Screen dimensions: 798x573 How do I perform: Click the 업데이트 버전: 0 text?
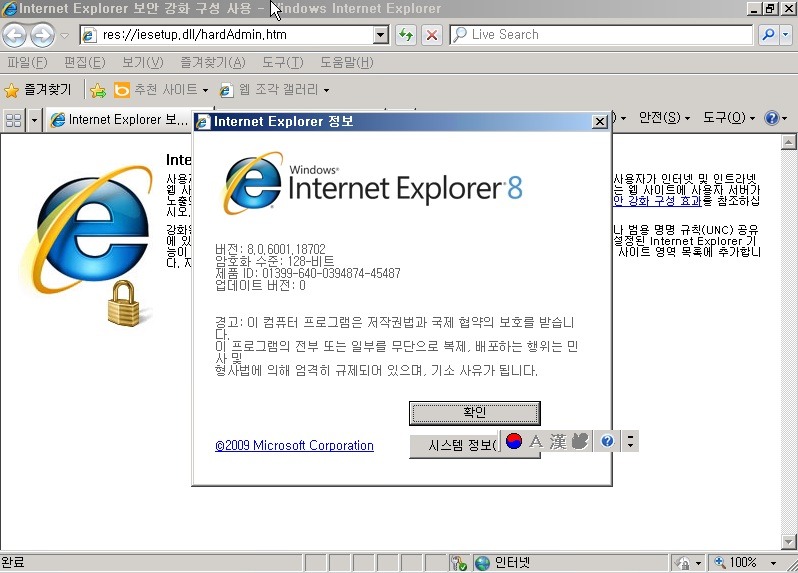coord(260,285)
